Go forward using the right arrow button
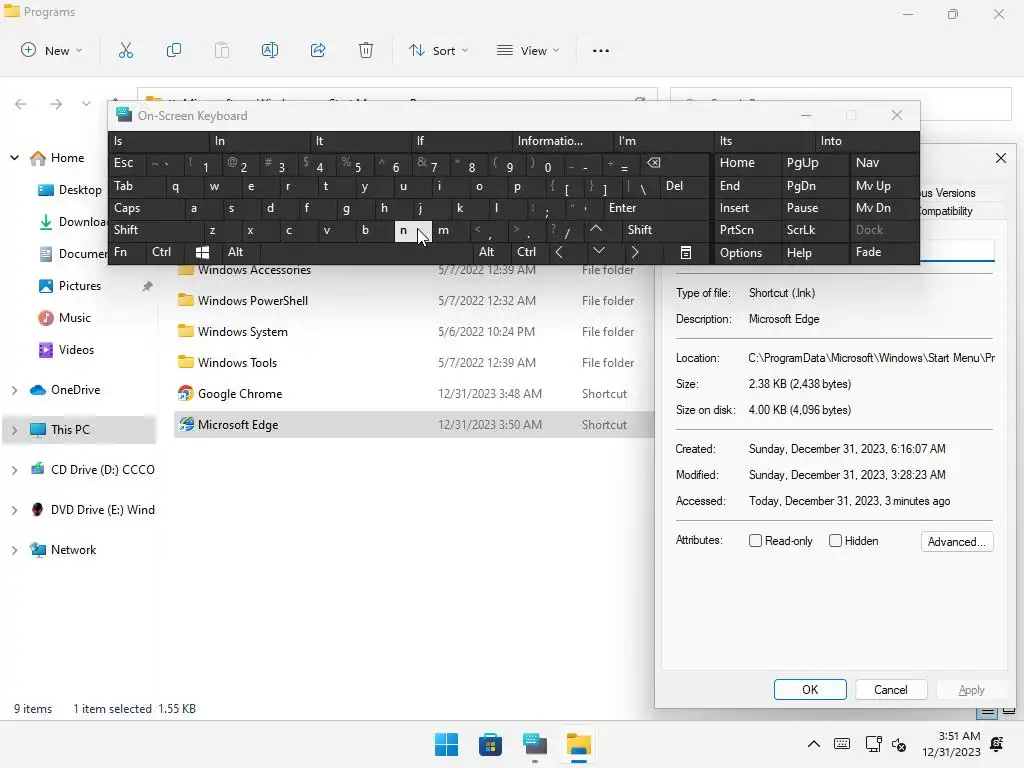 tap(56, 104)
